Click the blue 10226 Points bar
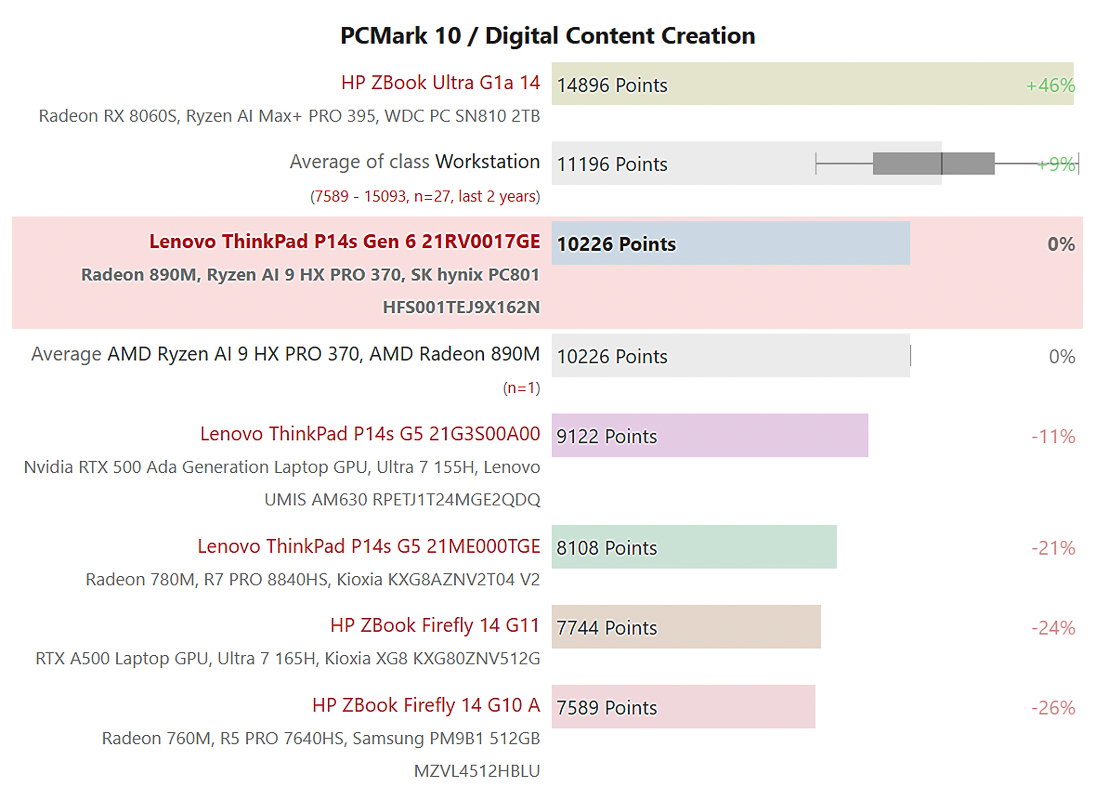This screenshot has height=800, width=1096. point(730,243)
